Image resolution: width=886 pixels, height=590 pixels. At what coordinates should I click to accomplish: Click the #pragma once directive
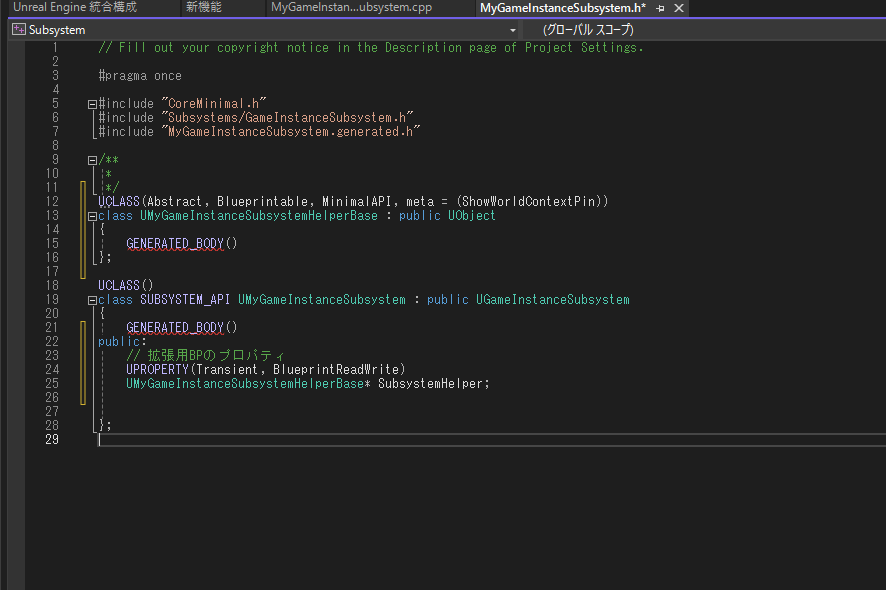click(140, 76)
